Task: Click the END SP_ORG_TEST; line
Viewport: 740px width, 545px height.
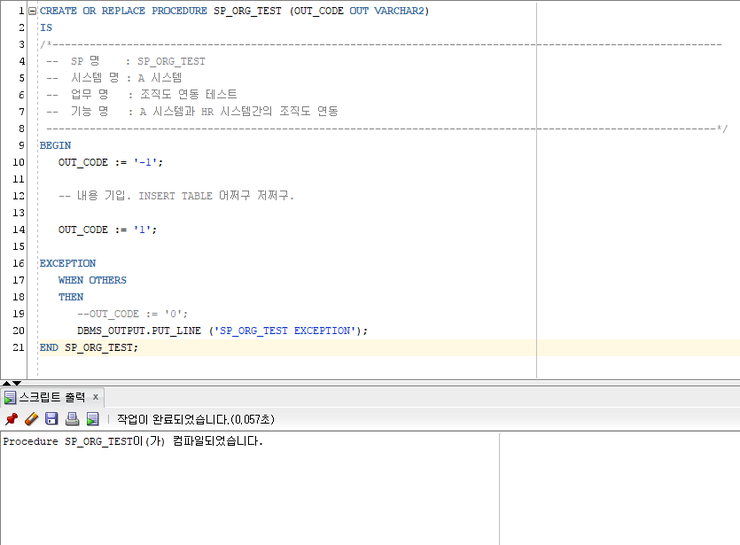Action: coord(89,347)
